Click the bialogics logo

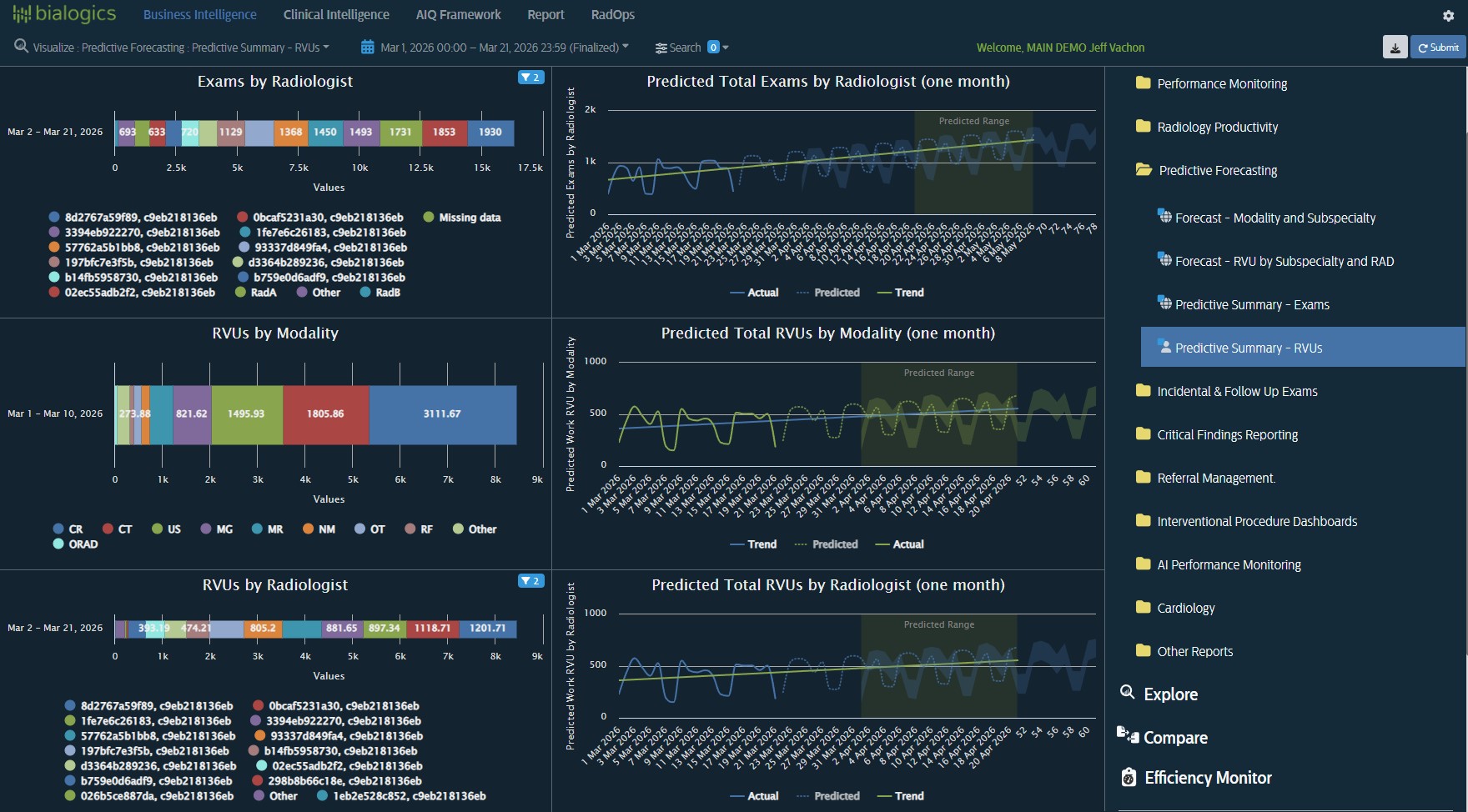pos(64,13)
